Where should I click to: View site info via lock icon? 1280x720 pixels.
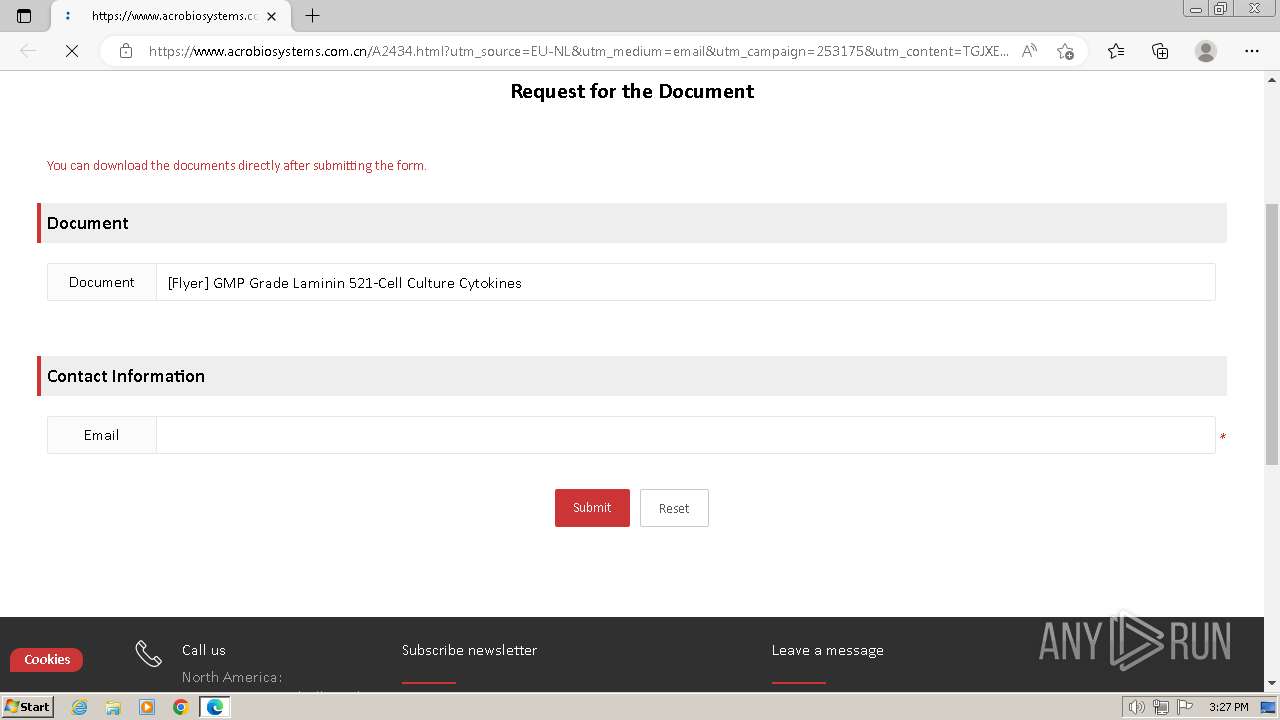click(x=126, y=51)
